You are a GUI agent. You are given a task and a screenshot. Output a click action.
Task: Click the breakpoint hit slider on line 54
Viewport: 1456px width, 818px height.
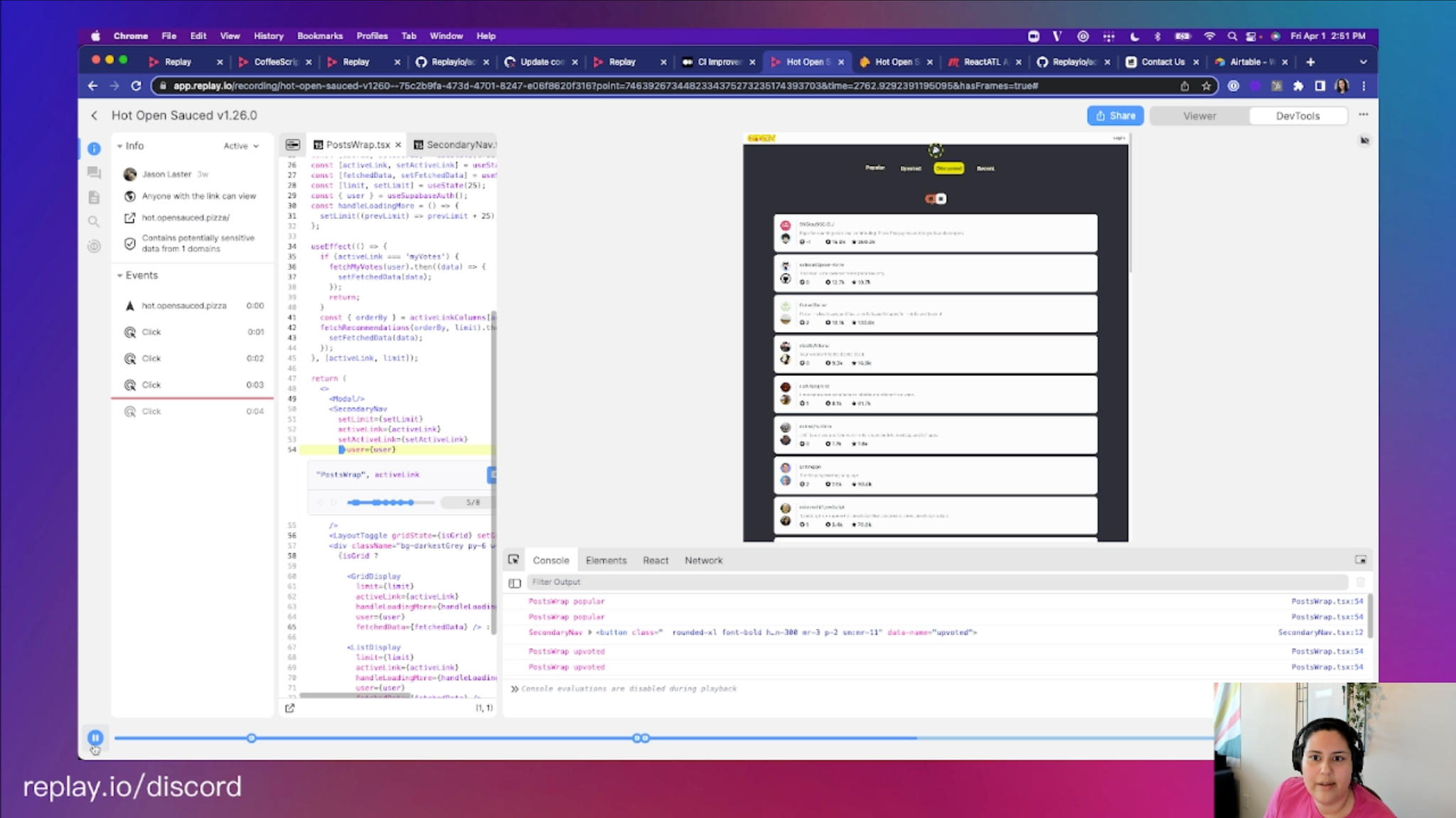tap(390, 502)
